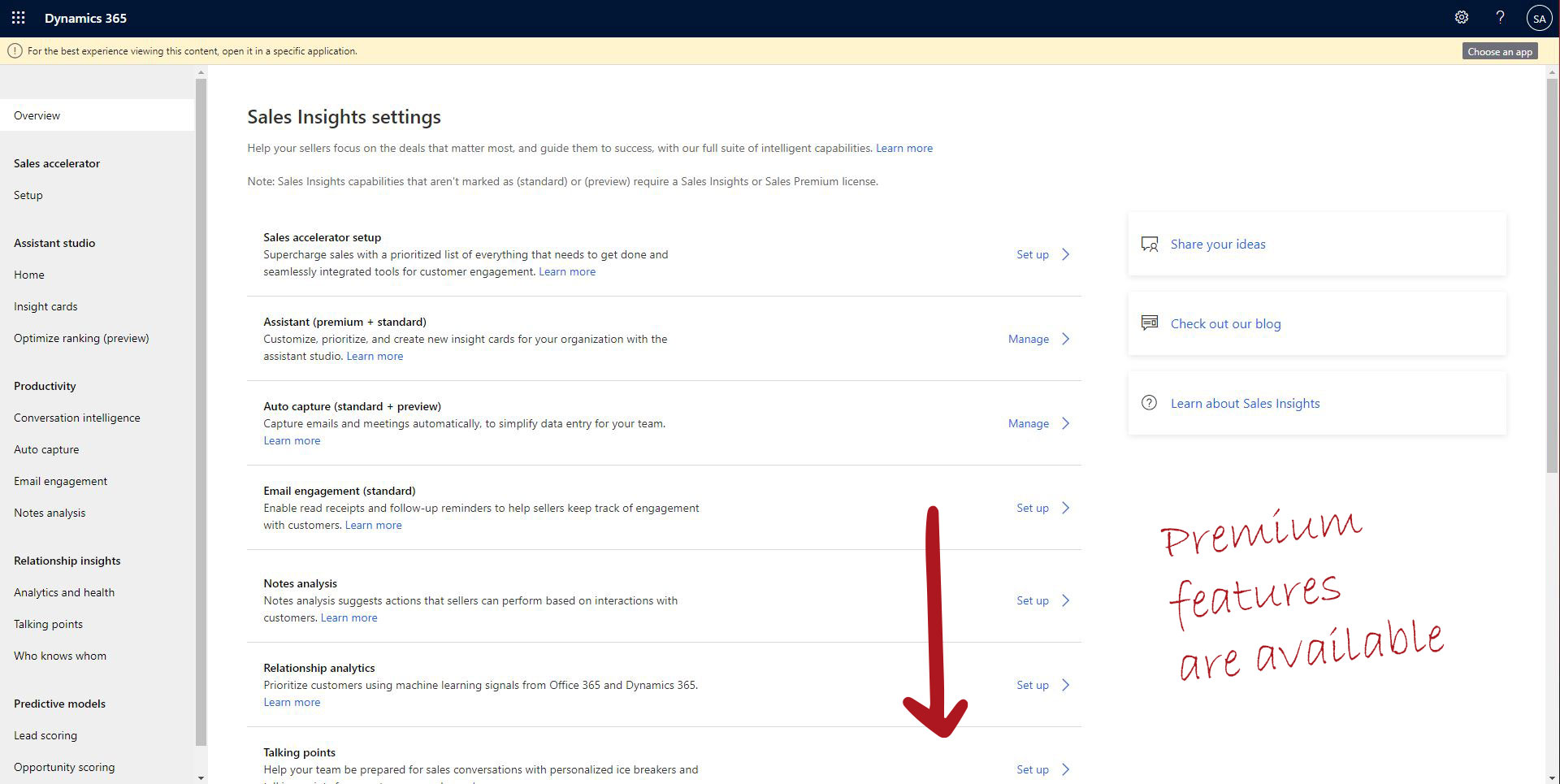Expand the chevron beside Email engagement Set up
Image resolution: width=1560 pixels, height=784 pixels.
pyautogui.click(x=1065, y=507)
